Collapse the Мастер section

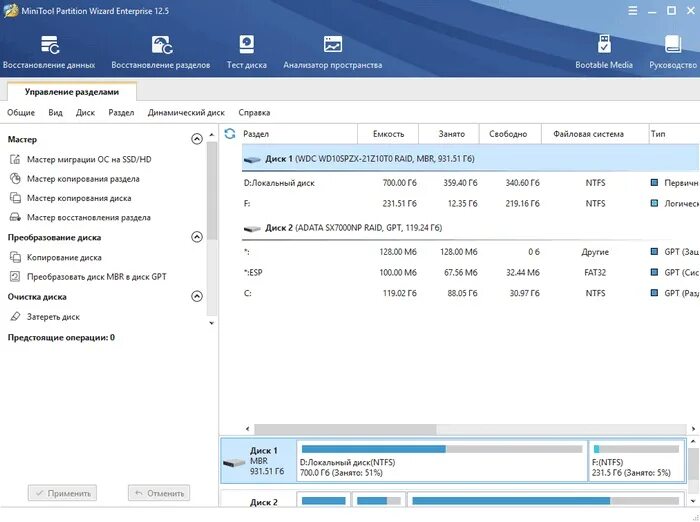(197, 139)
